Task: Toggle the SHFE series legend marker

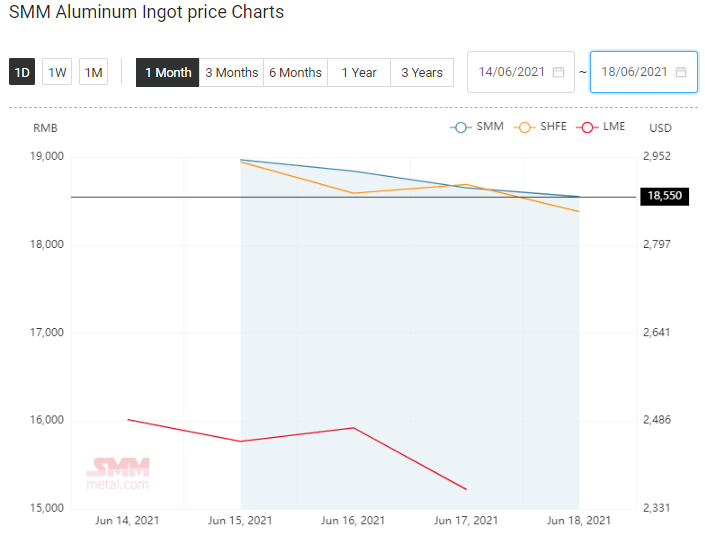Action: tap(524, 127)
